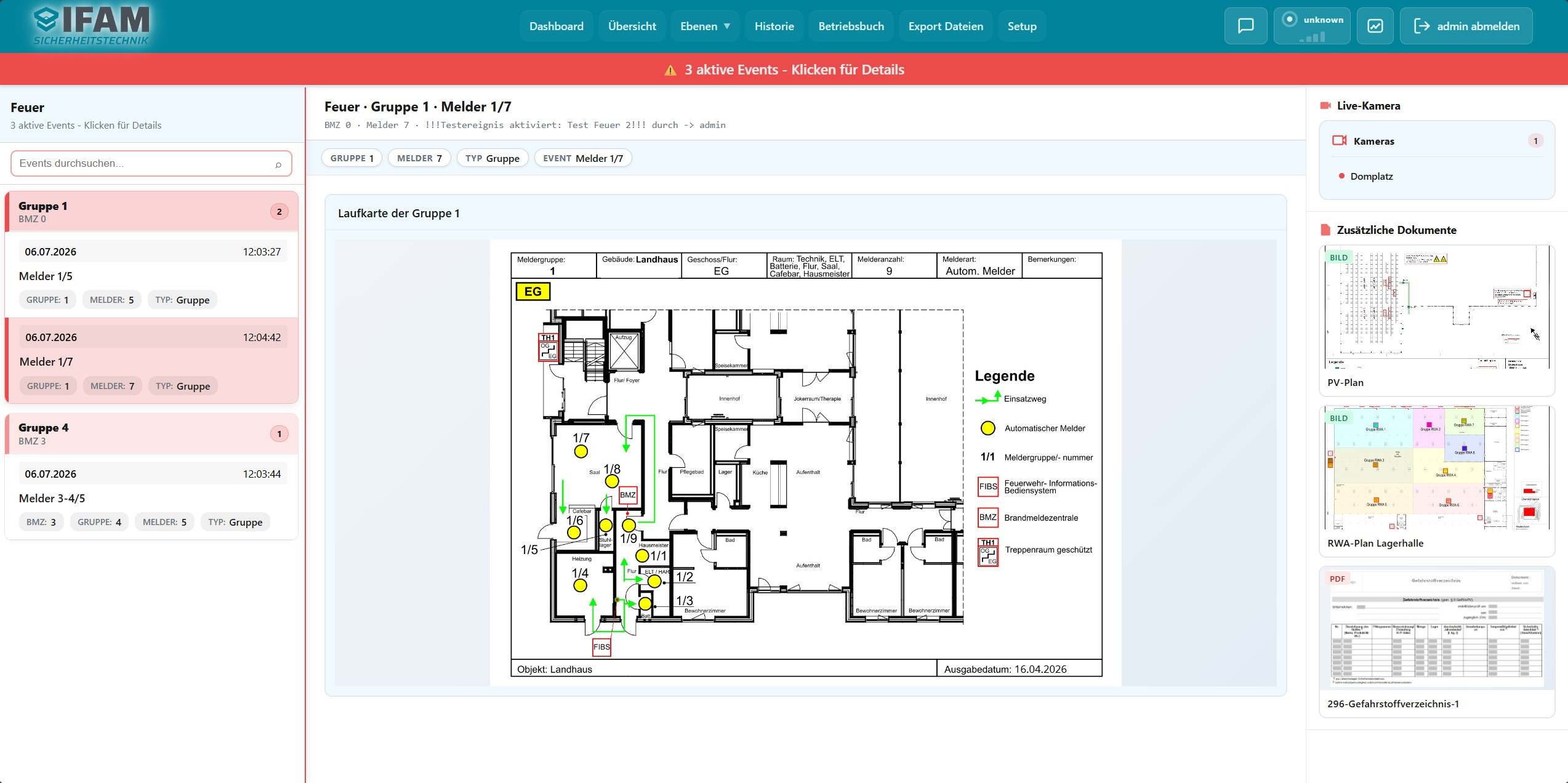This screenshot has height=783, width=1568.
Task: Expand the Ebenen dropdown menu
Action: click(x=705, y=26)
